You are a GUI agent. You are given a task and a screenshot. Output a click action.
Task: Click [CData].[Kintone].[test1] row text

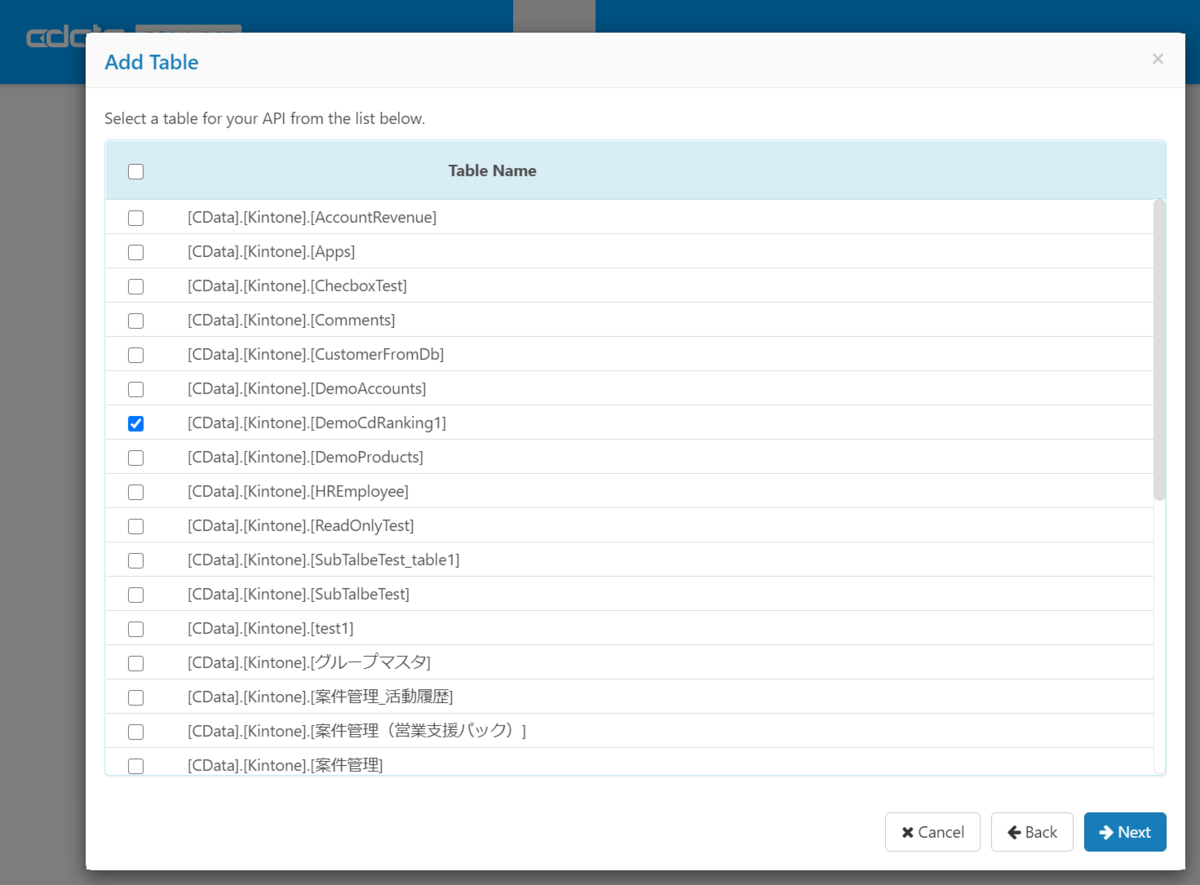click(x=271, y=628)
